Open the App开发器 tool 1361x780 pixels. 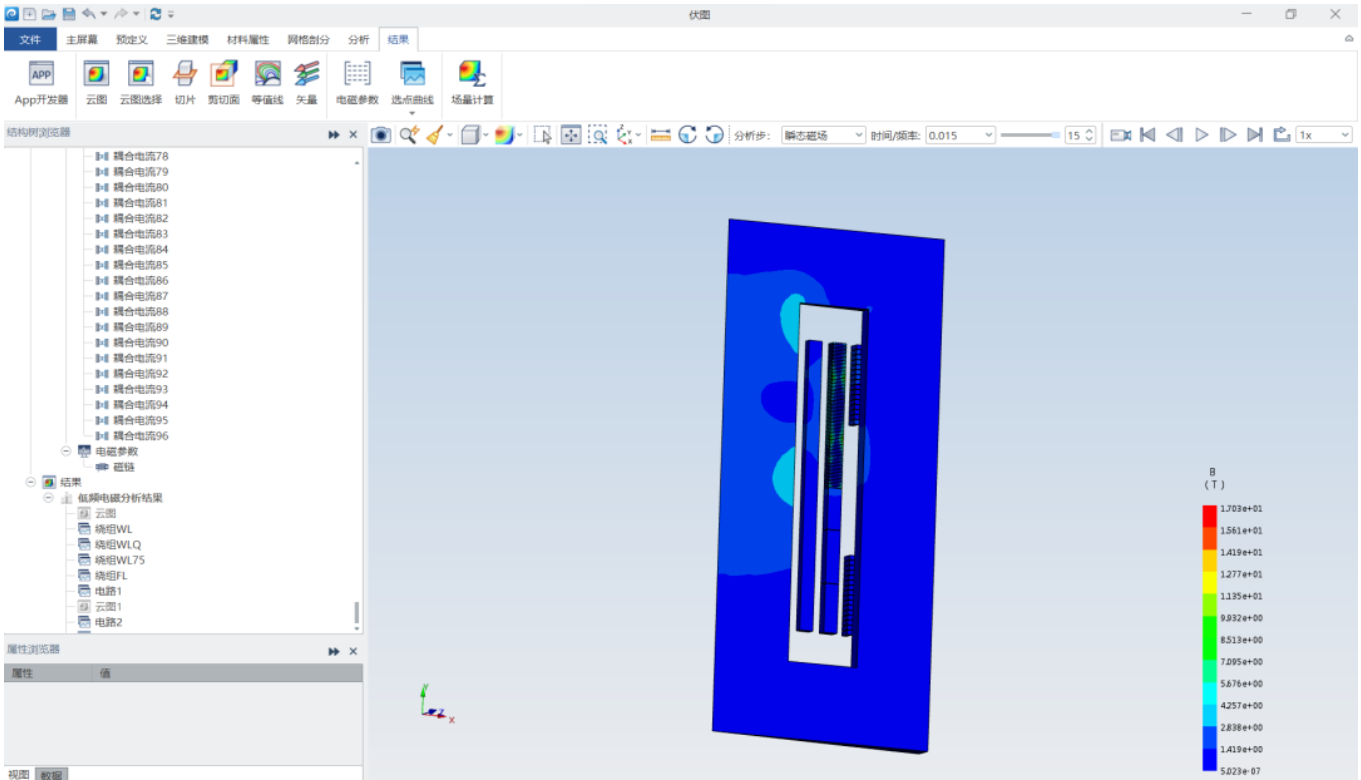[41, 82]
